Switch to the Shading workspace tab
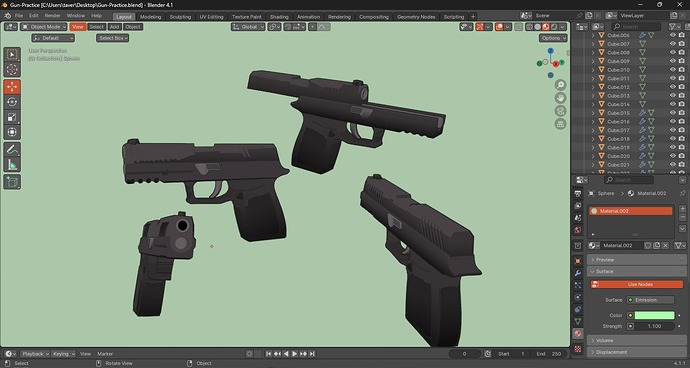 [279, 17]
